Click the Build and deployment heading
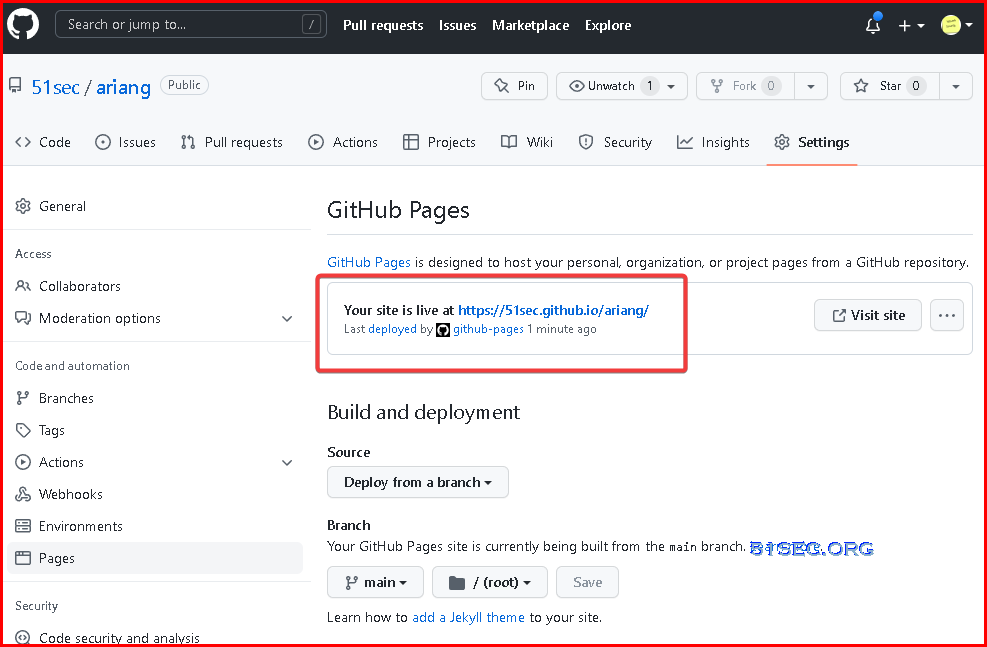The width and height of the screenshot is (987, 647). (424, 412)
